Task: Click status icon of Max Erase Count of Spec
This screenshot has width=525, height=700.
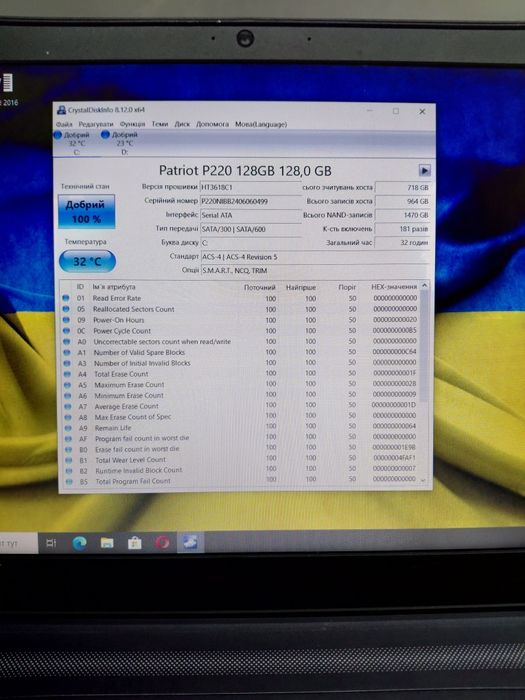Action: (68, 417)
